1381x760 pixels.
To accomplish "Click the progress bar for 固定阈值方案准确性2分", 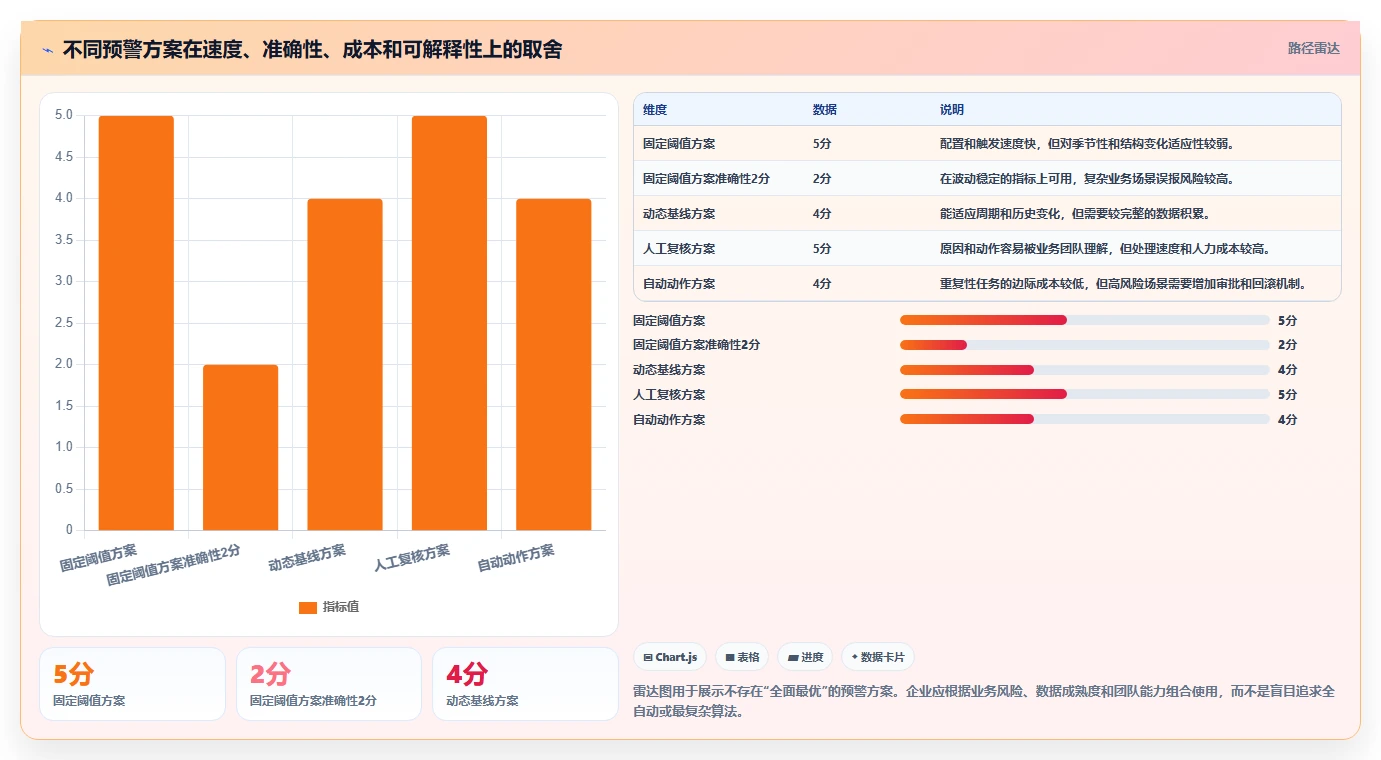I will pos(1085,345).
